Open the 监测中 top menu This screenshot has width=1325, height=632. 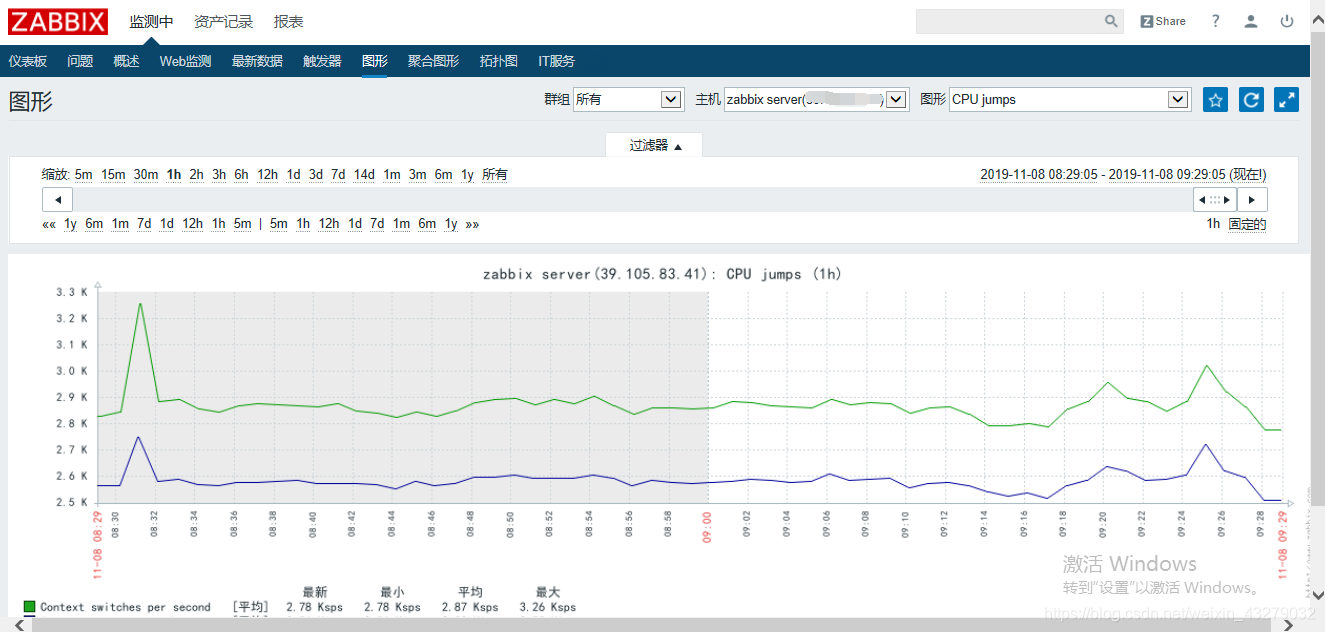point(151,21)
